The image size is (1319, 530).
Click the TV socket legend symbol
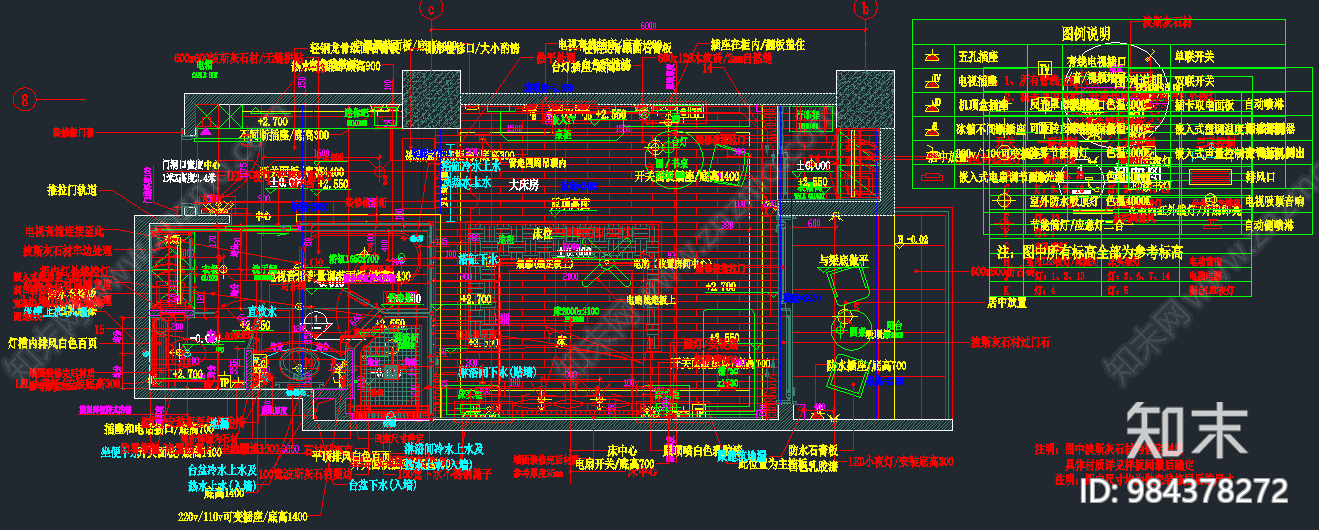tap(934, 80)
